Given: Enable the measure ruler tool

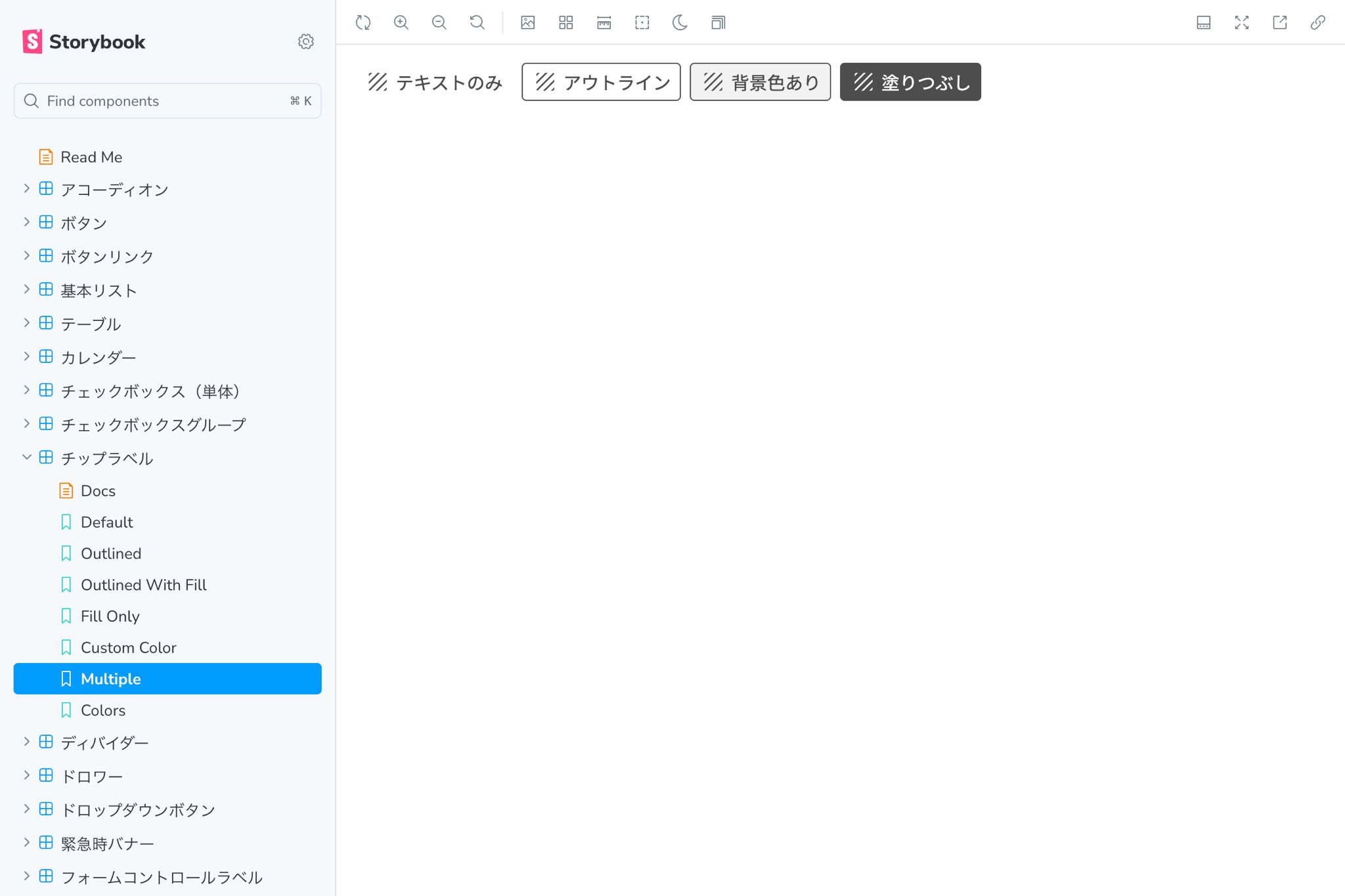Looking at the screenshot, I should pyautogui.click(x=604, y=23).
